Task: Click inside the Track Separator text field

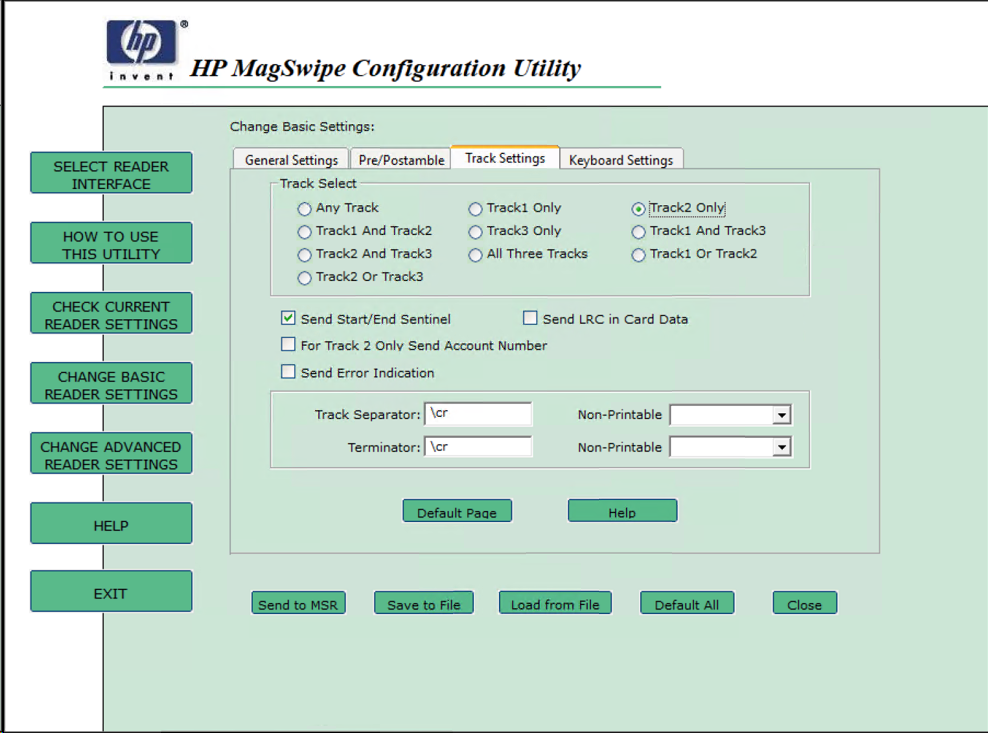Action: 478,414
